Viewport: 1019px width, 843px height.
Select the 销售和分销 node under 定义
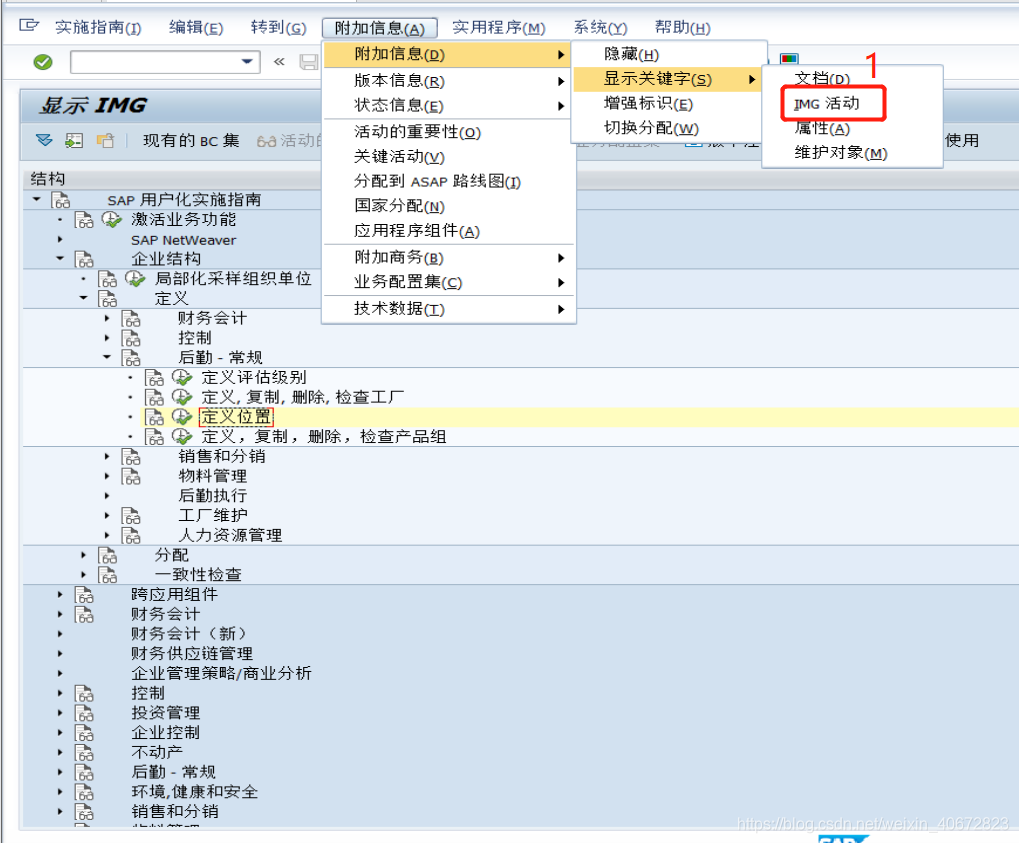click(222, 456)
